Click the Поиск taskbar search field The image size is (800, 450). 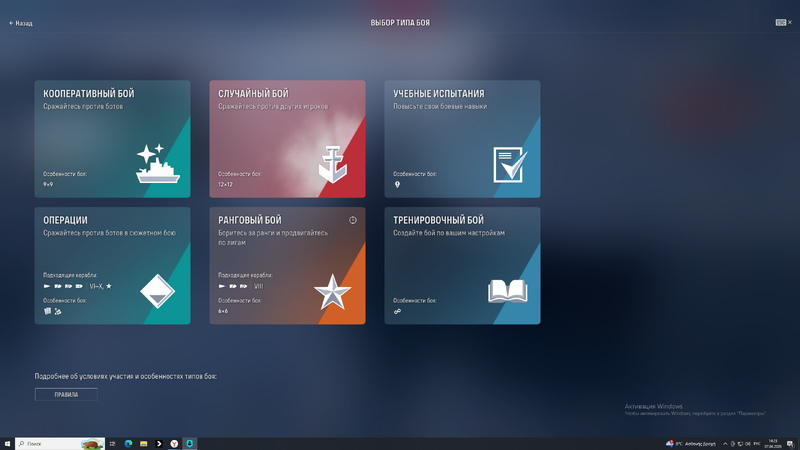pyautogui.click(x=60, y=444)
